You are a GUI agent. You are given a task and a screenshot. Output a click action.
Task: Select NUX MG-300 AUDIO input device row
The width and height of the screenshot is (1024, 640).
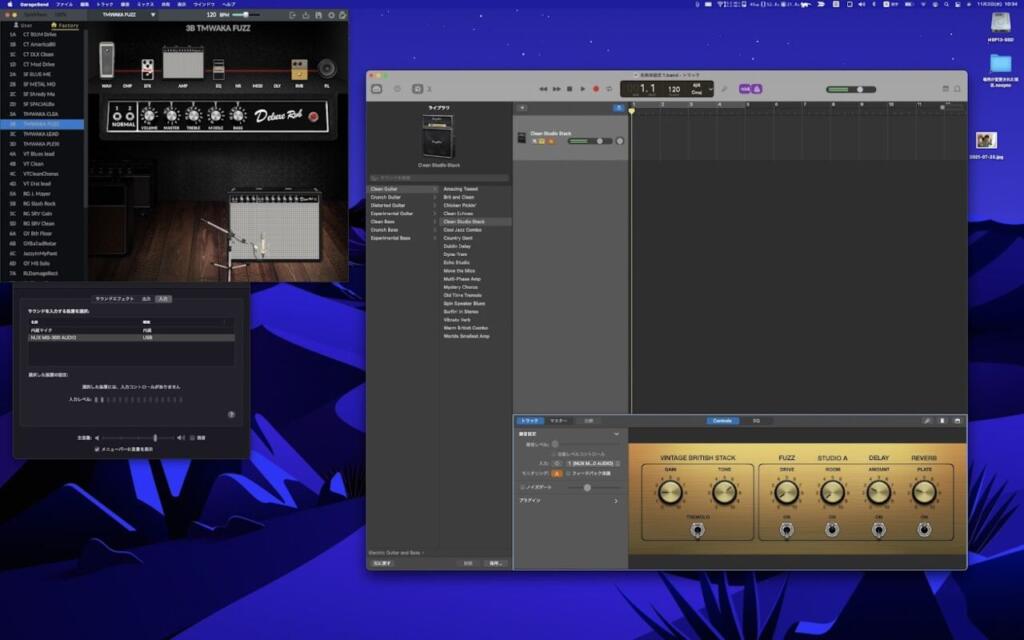tap(131, 338)
